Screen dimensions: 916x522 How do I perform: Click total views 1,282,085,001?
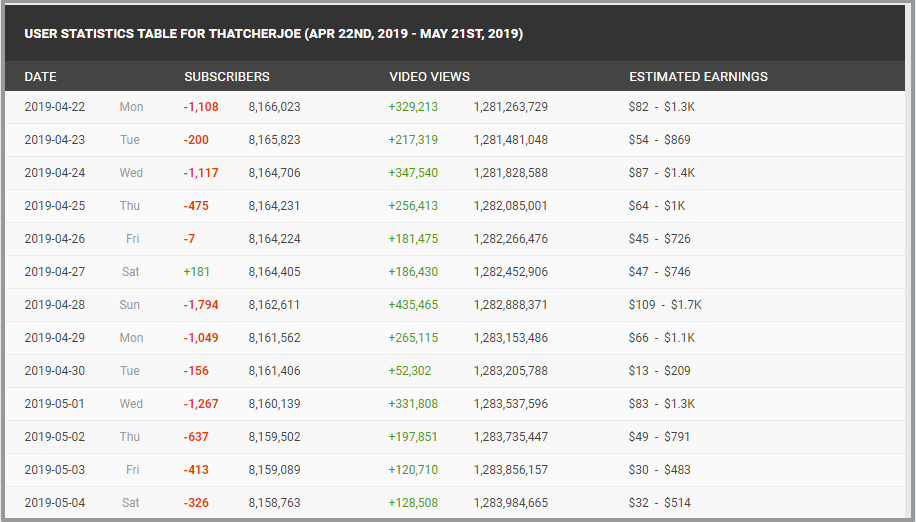tap(511, 206)
